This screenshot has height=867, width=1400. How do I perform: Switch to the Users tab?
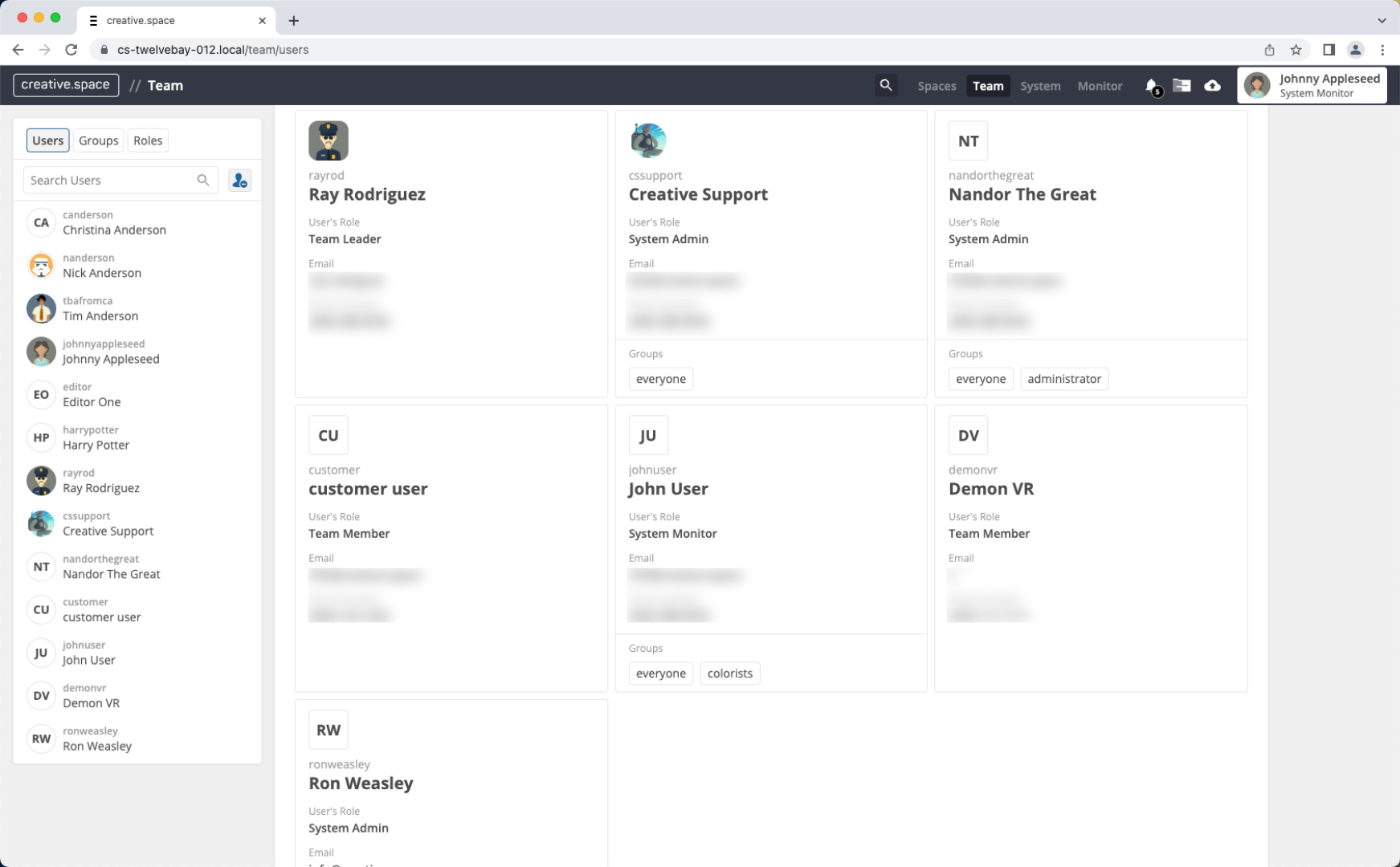(48, 140)
